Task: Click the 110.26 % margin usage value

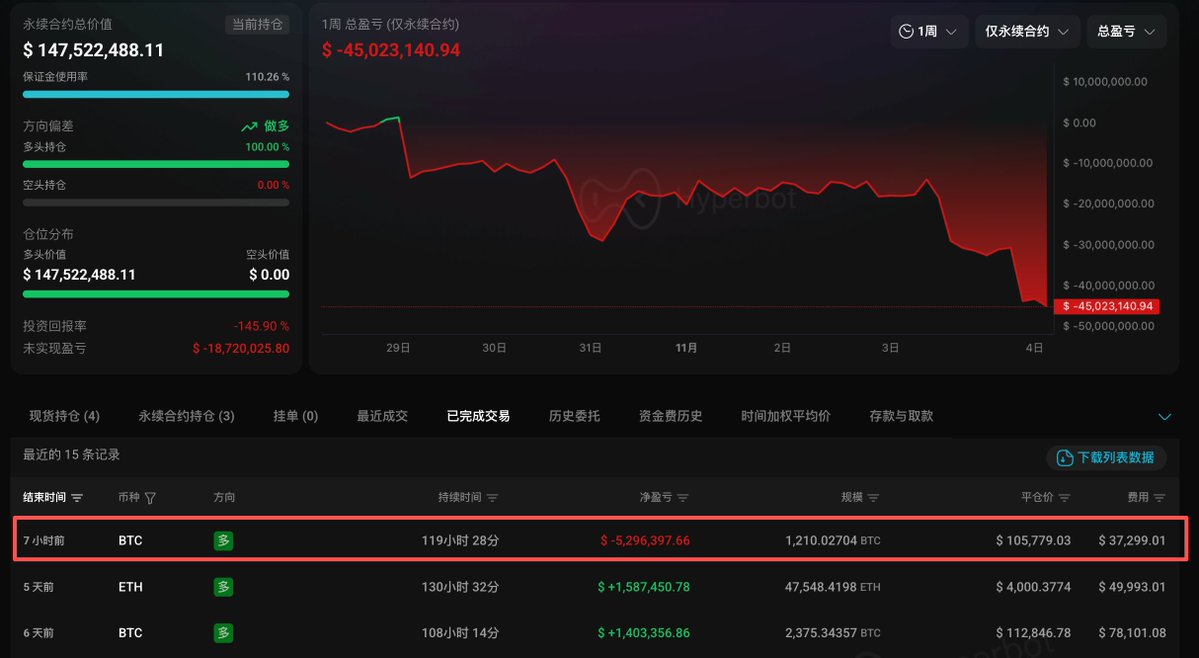Action: [267, 77]
